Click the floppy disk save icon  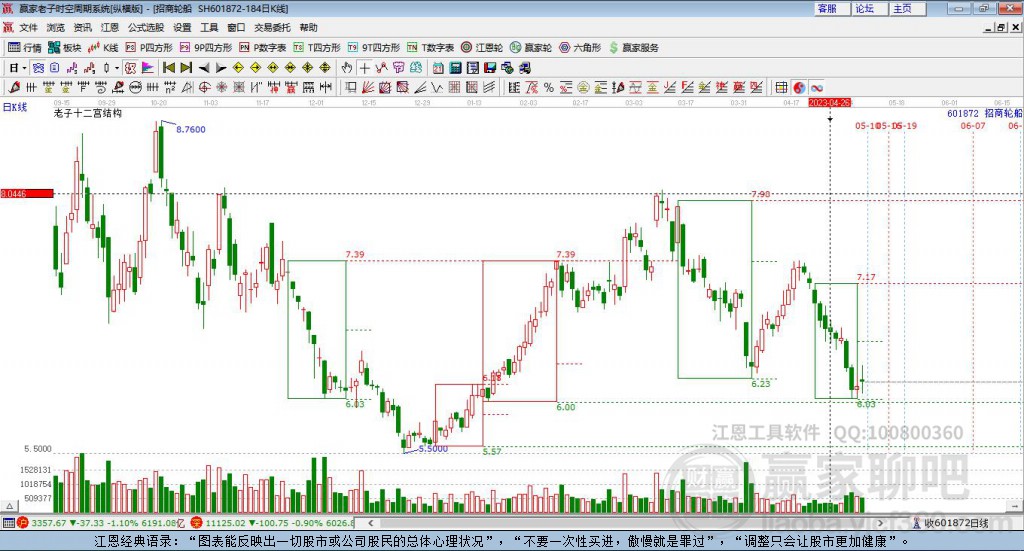point(490,68)
